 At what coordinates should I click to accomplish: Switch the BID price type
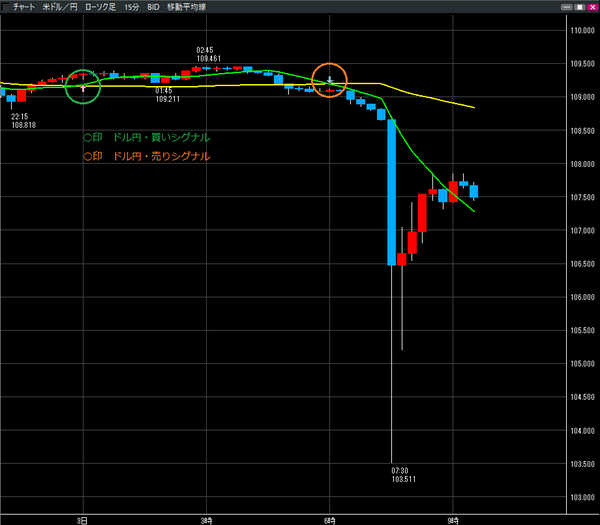click(153, 7)
